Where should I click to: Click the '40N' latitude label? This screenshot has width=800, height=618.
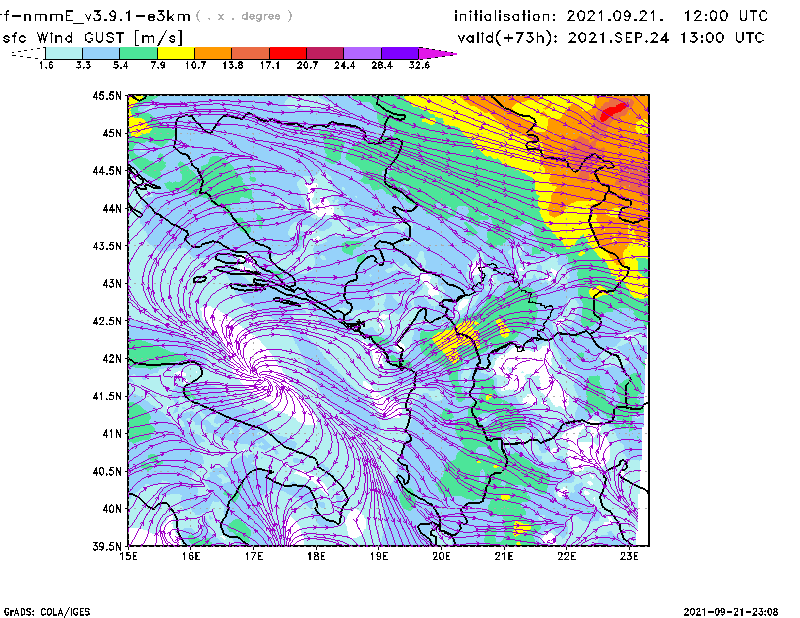point(113,509)
